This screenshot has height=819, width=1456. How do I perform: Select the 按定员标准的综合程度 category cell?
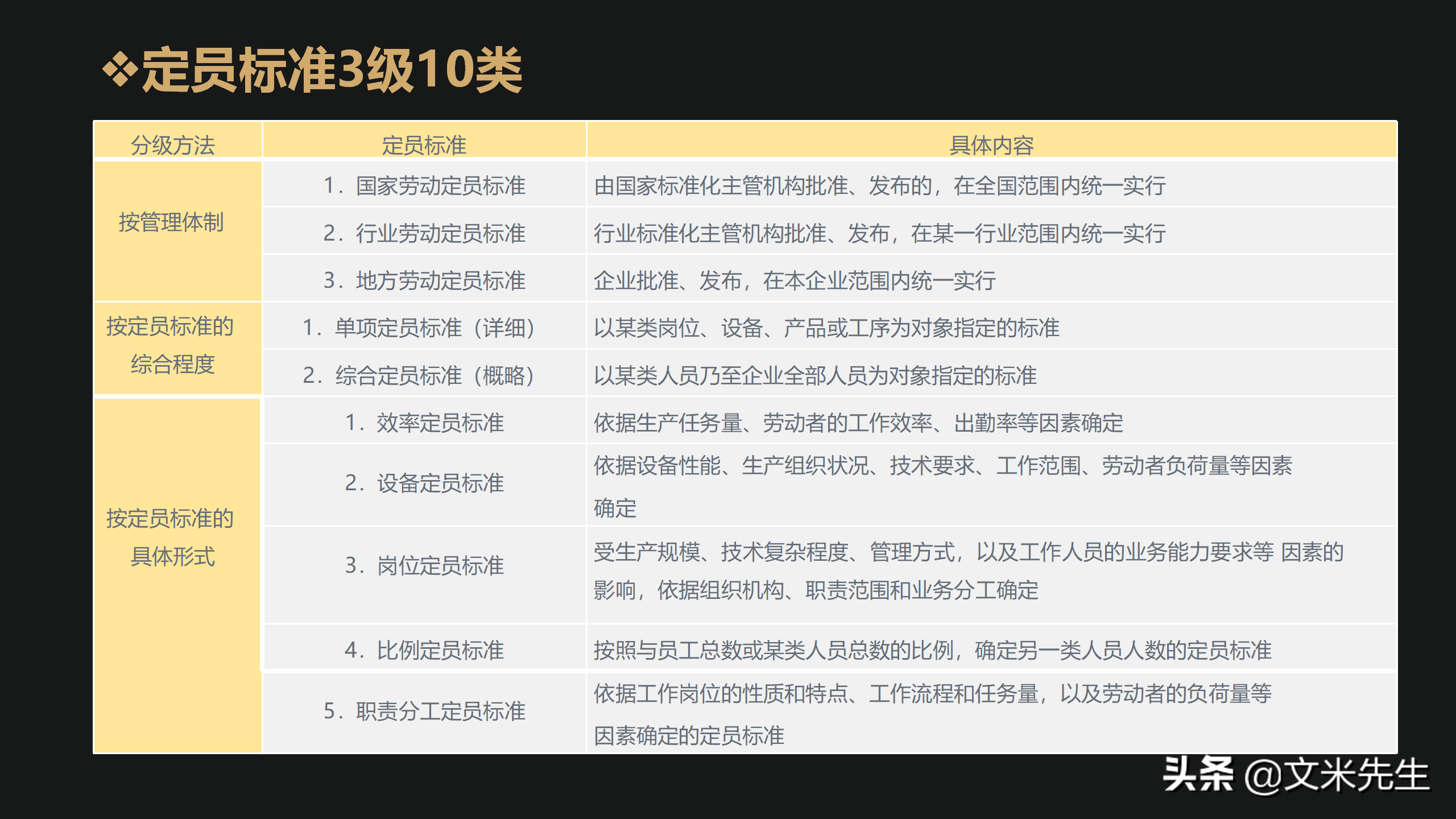click(x=177, y=347)
